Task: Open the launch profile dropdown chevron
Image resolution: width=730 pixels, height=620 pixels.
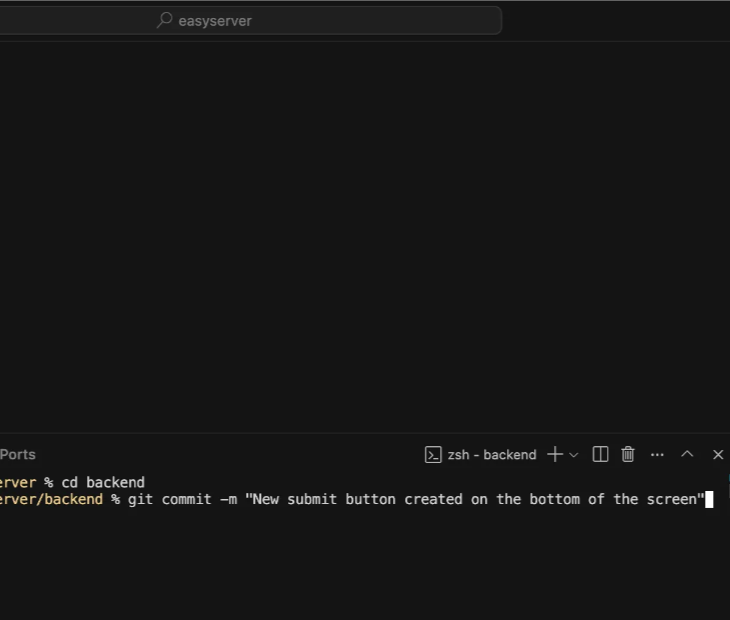Action: 574,455
